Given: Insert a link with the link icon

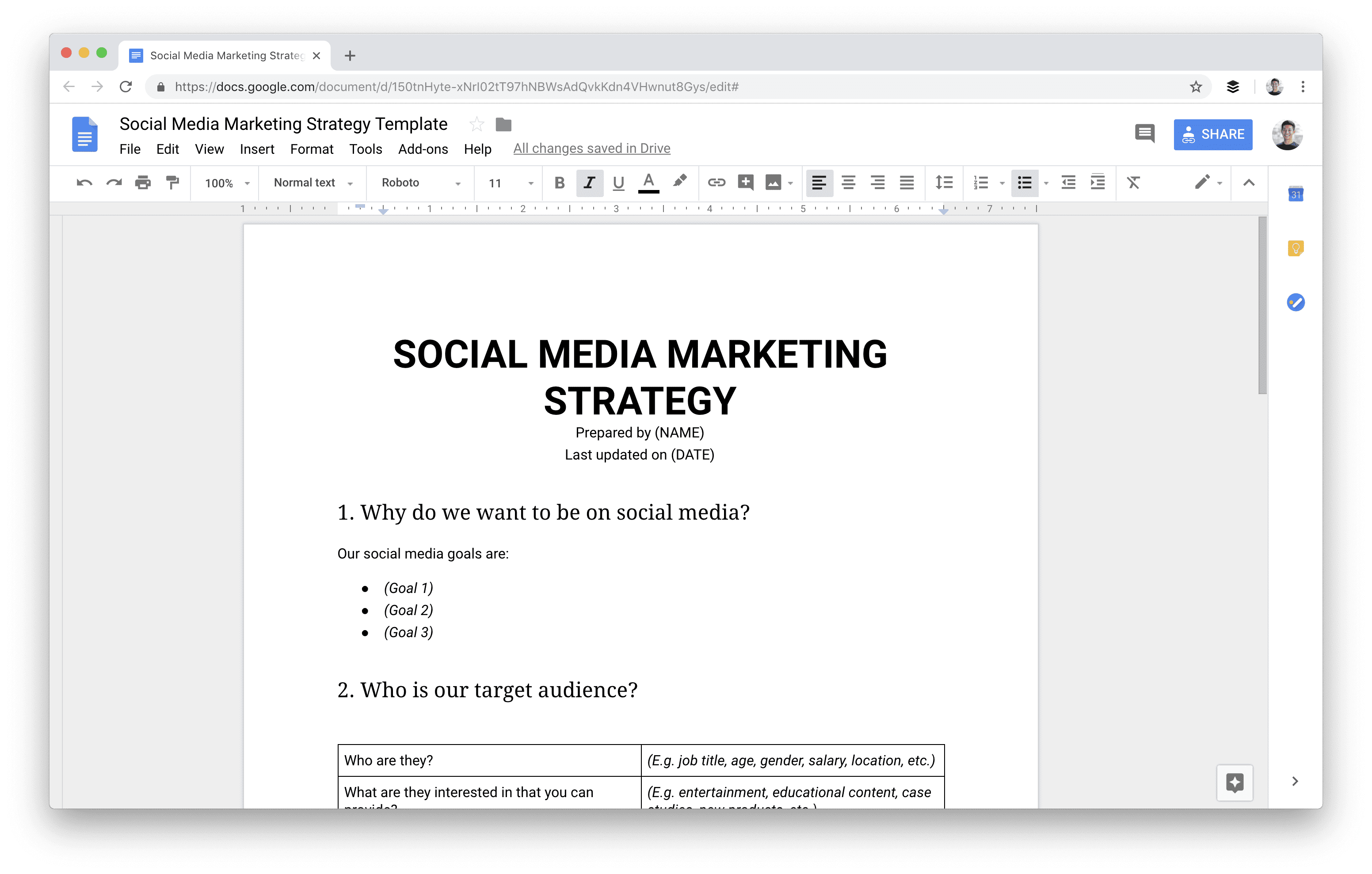Looking at the screenshot, I should [716, 183].
